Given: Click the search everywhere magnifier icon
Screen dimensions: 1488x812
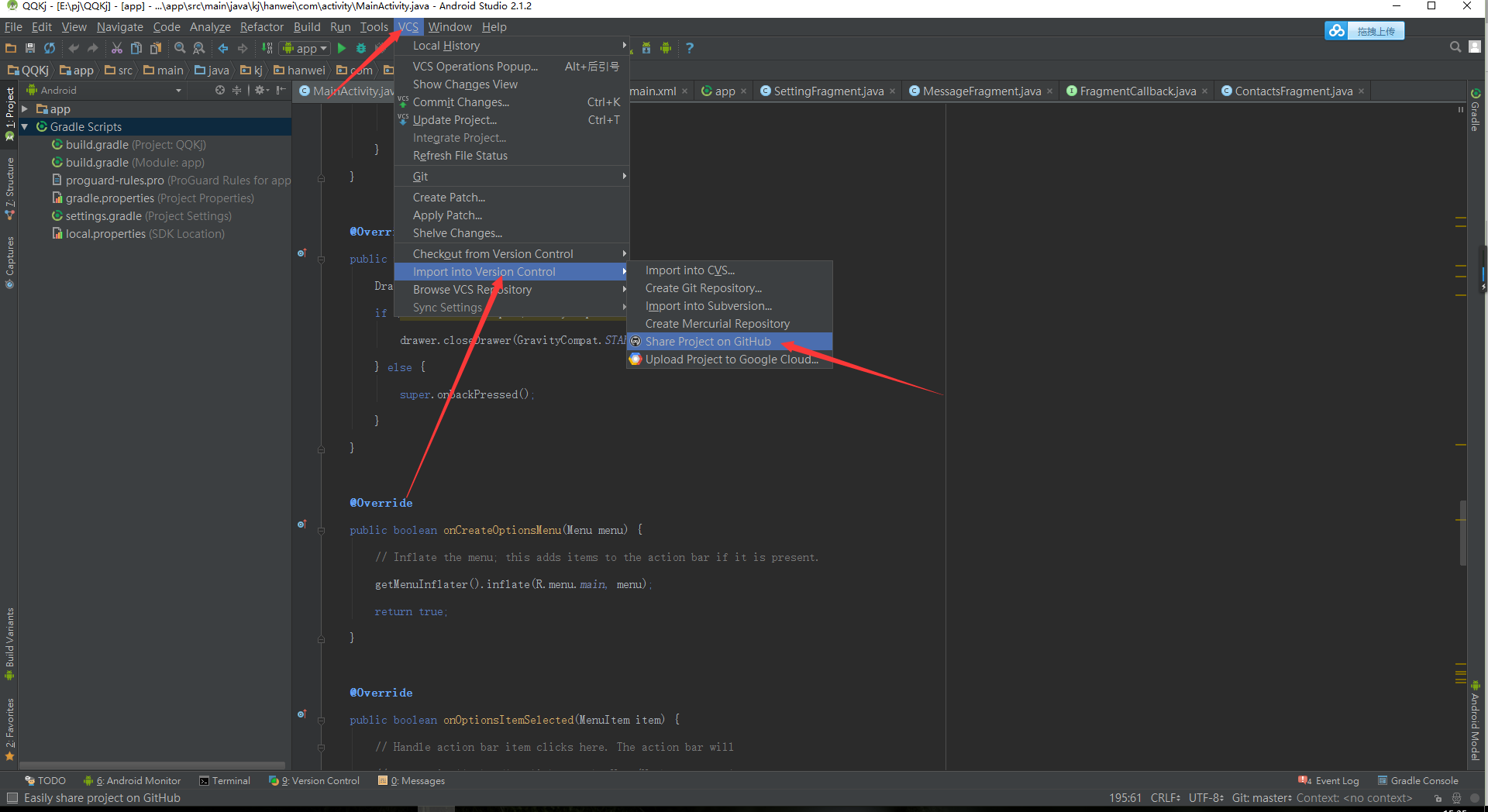Looking at the screenshot, I should (x=1455, y=47).
